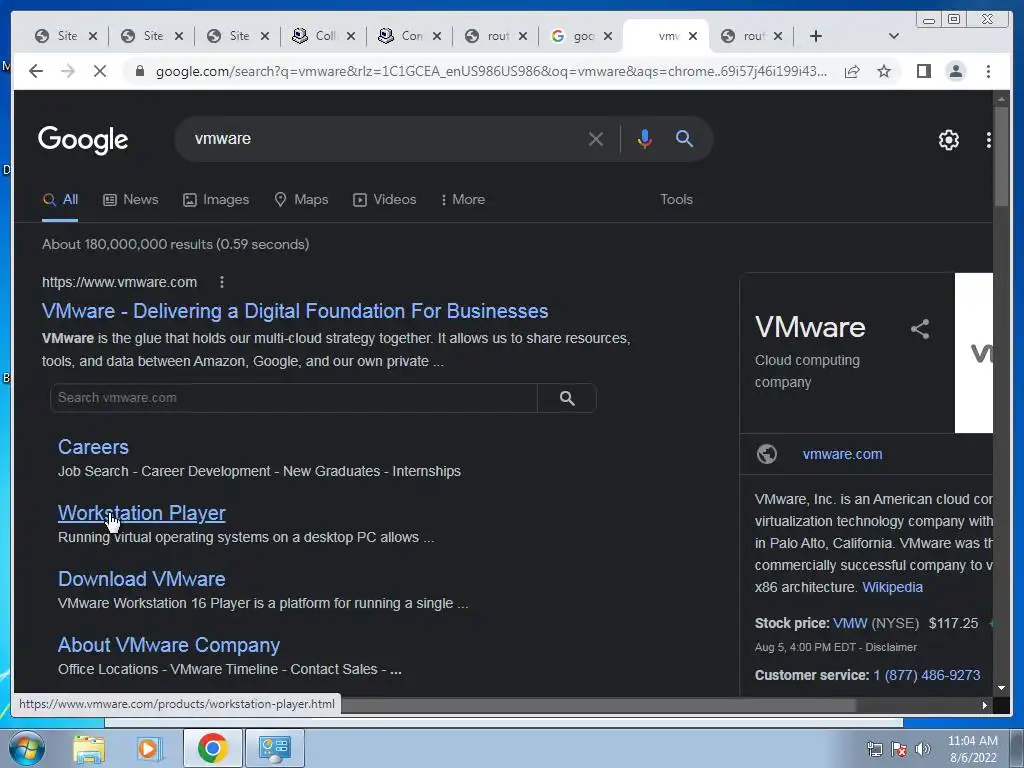The image size is (1024, 768).
Task: Click the browser address bar URL
Action: (x=491, y=71)
